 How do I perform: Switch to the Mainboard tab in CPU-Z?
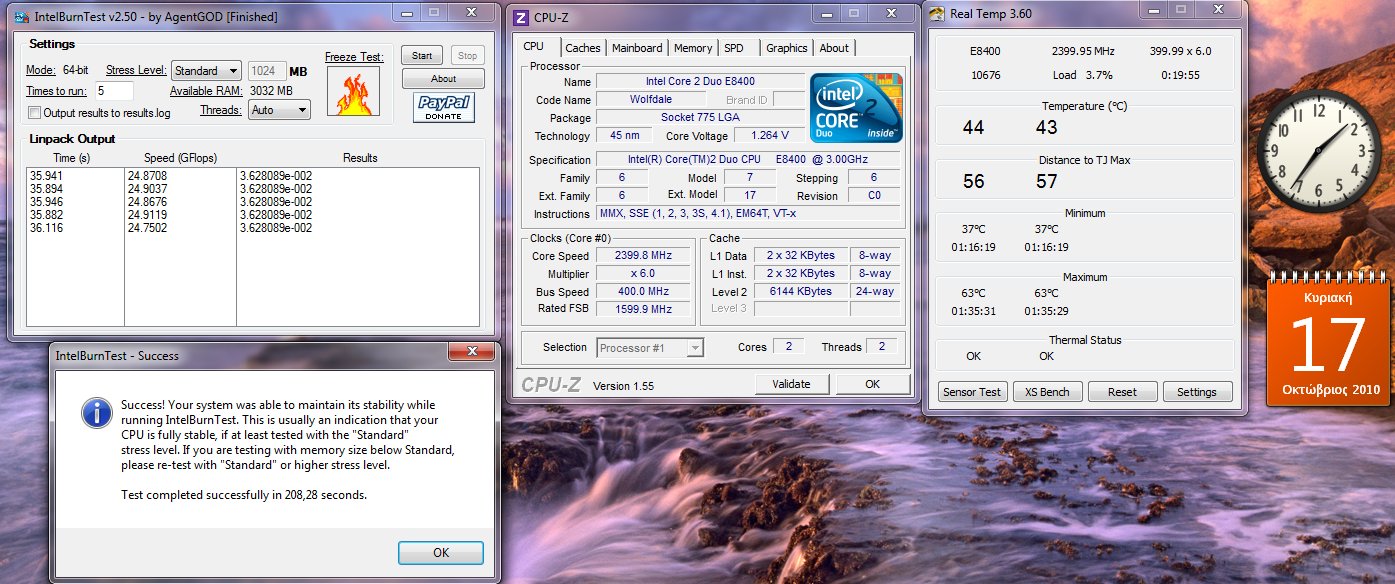[637, 48]
